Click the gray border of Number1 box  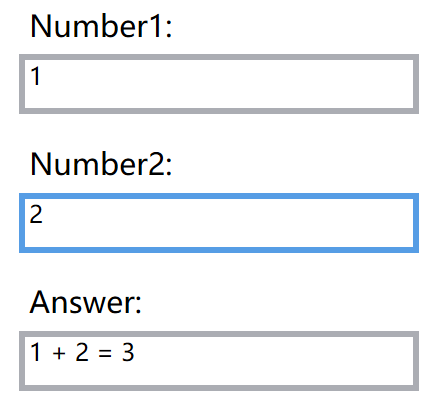[219, 57]
